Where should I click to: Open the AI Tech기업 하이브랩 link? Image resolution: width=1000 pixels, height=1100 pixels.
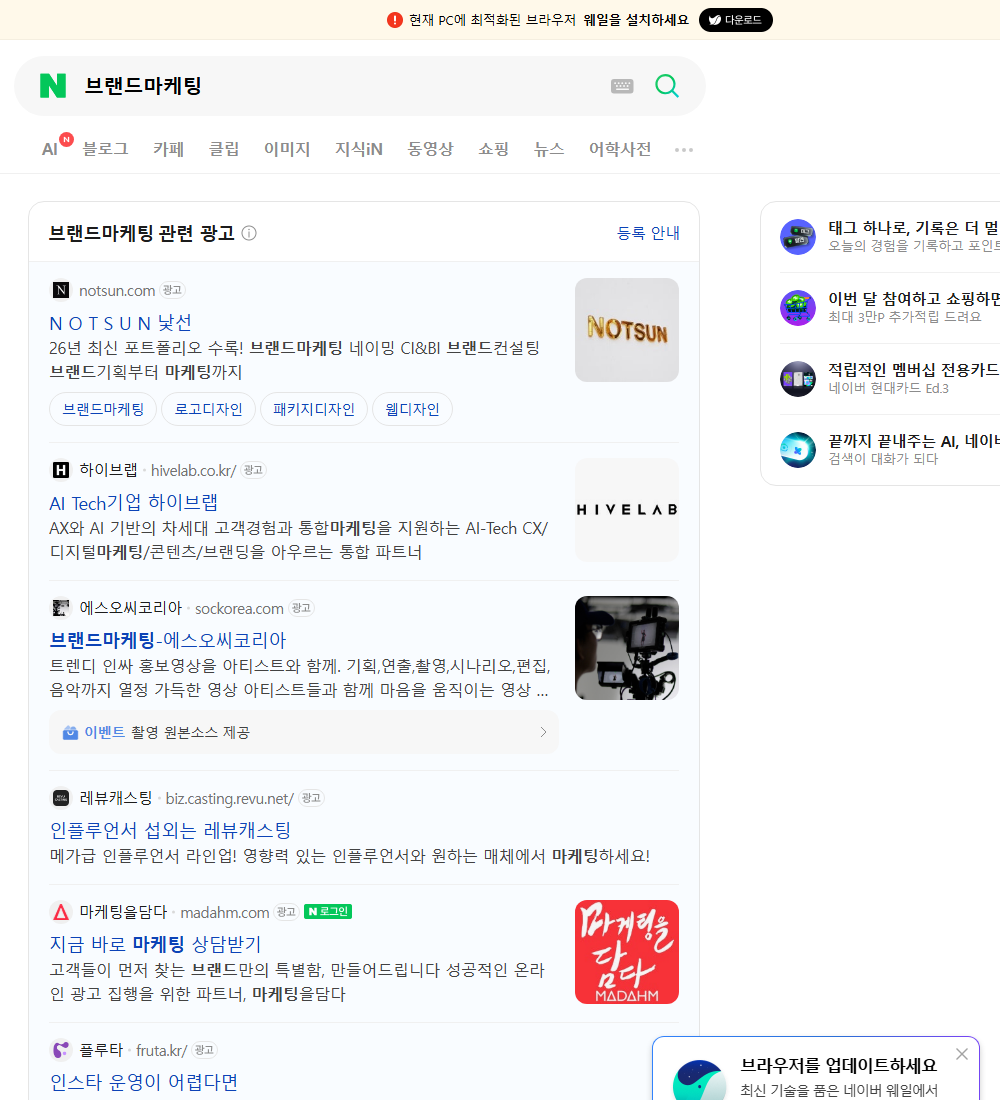(x=133, y=502)
